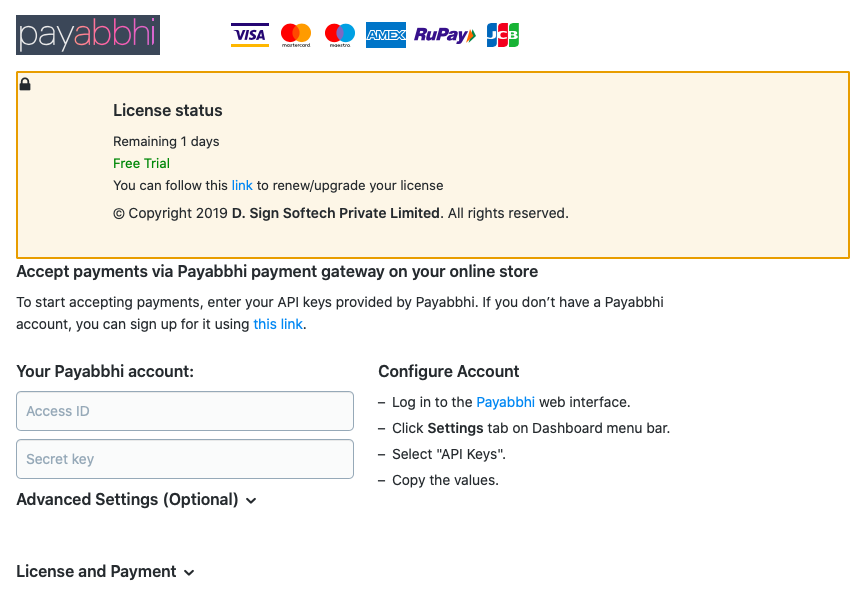
Task: Click the Payabbhi logo
Action: (88, 35)
